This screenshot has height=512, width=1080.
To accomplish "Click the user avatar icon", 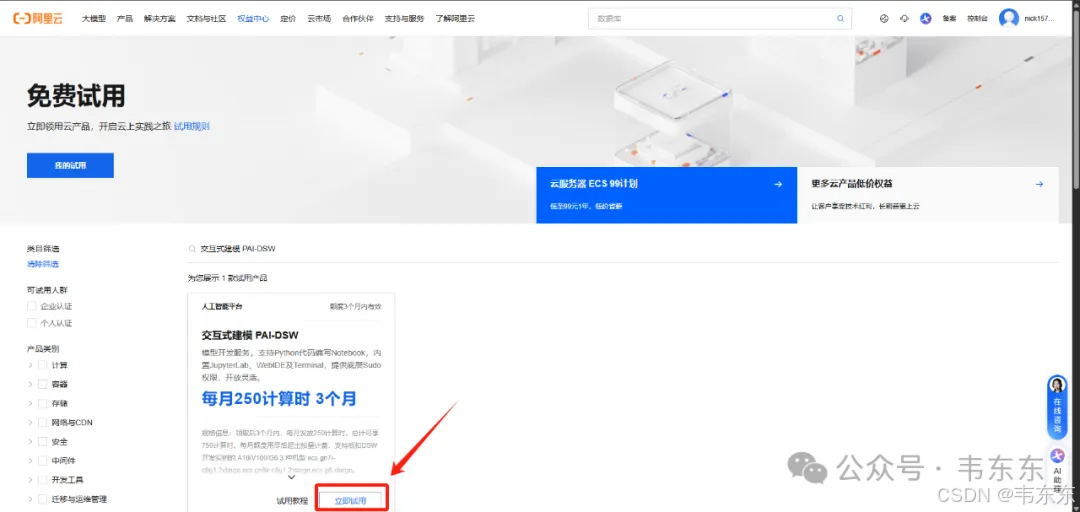I will tap(1008, 19).
